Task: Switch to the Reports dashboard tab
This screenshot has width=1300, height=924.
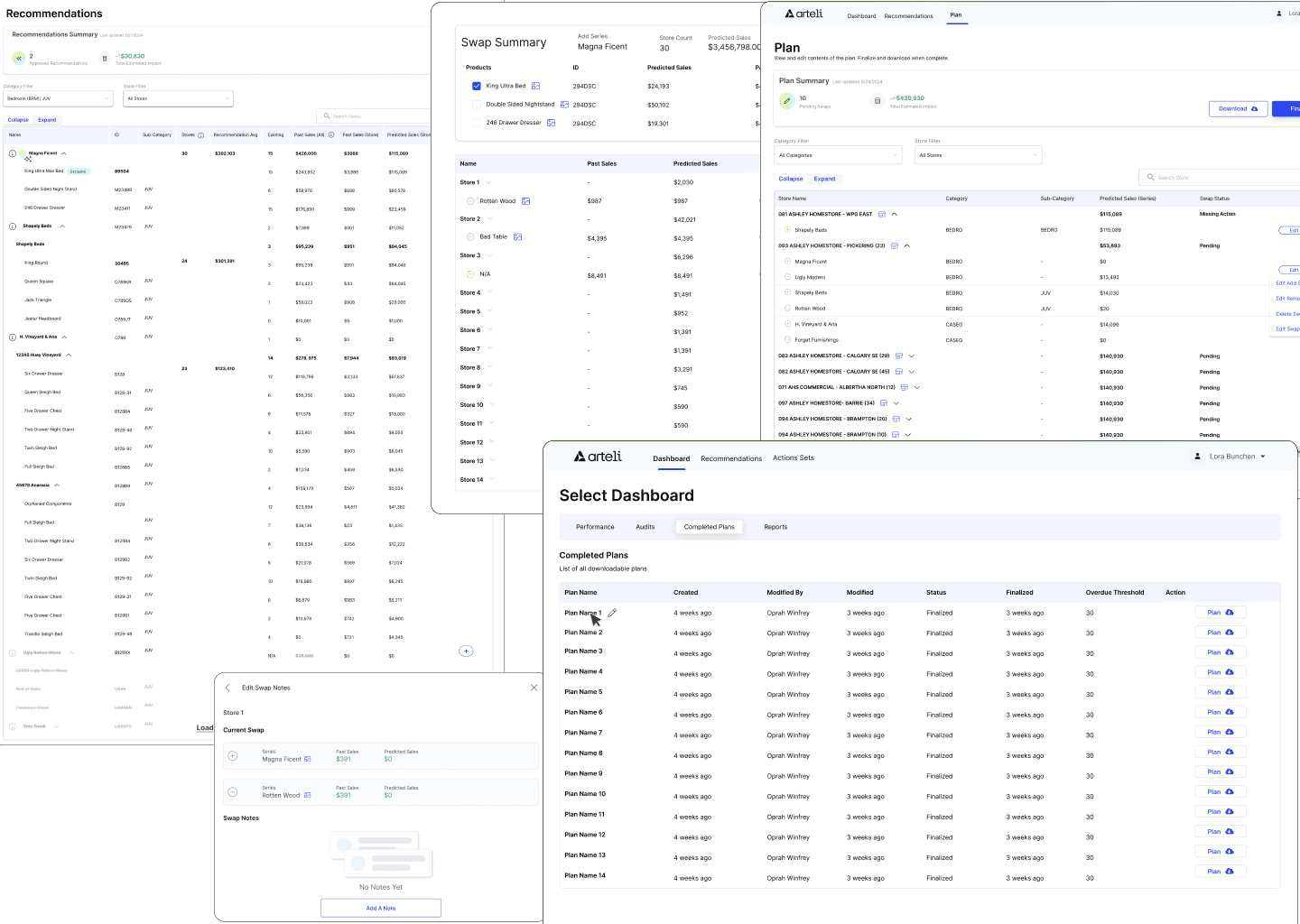Action: click(775, 527)
